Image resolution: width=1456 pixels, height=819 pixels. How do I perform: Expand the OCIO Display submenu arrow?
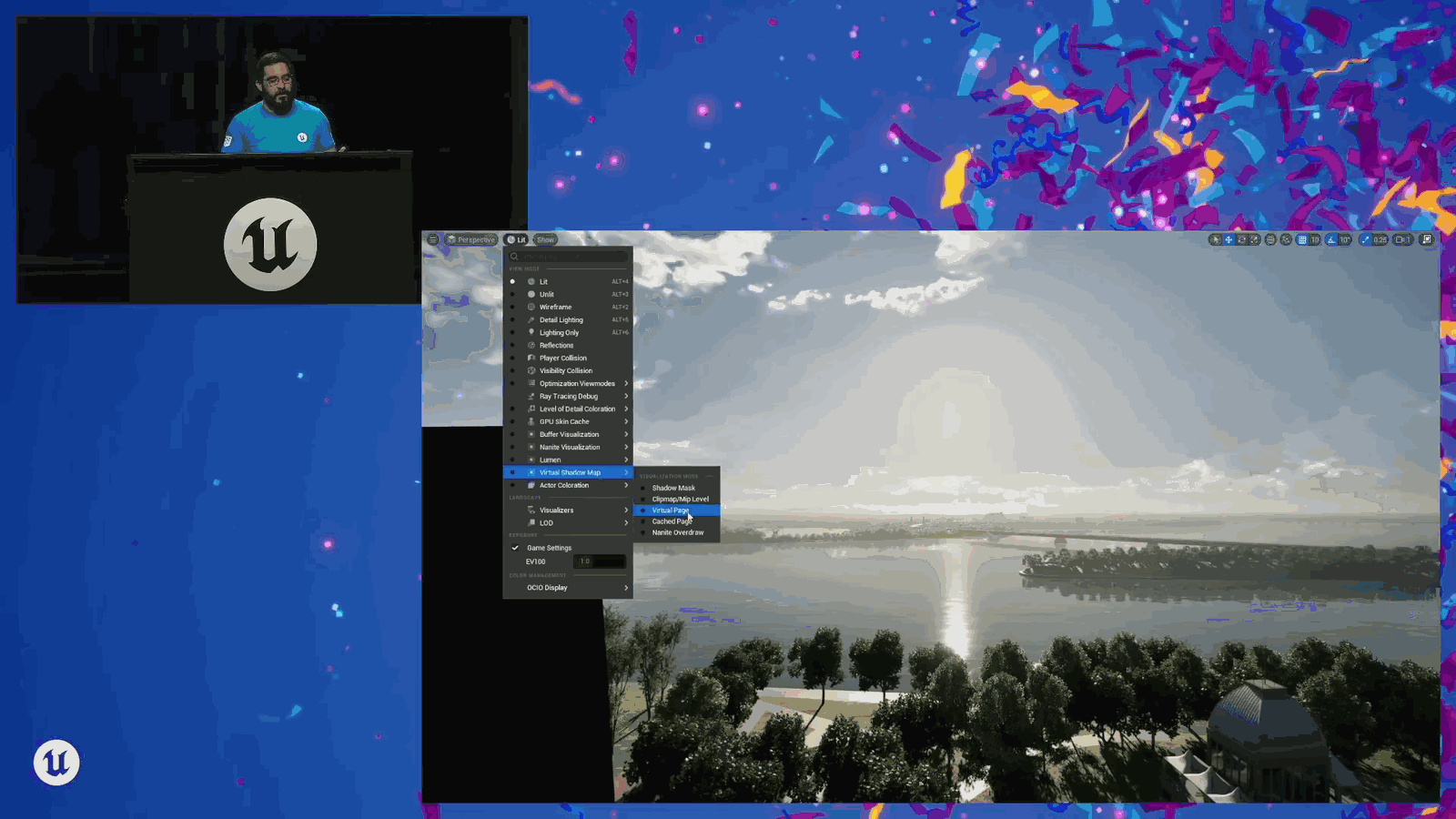click(x=626, y=587)
